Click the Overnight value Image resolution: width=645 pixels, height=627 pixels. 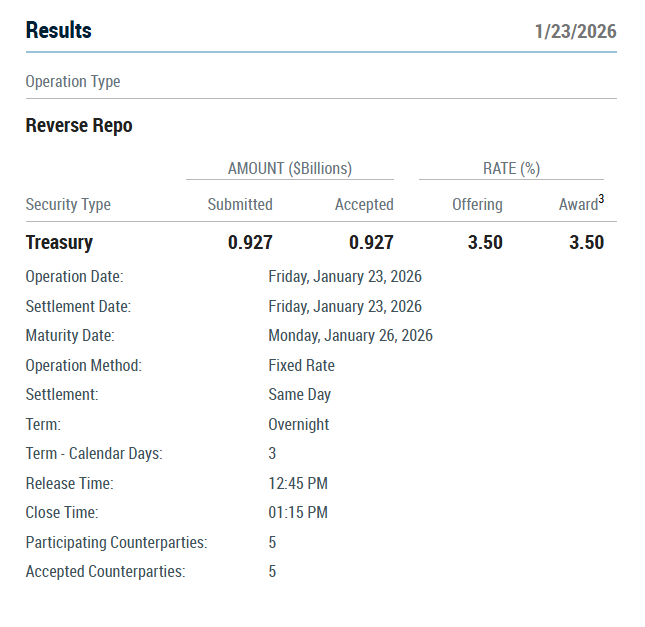299,425
